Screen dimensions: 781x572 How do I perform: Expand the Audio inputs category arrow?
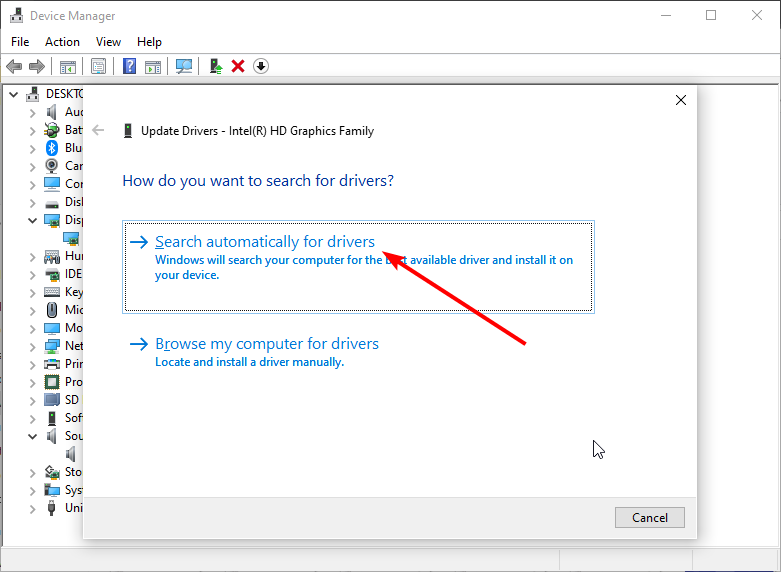click(x=33, y=113)
